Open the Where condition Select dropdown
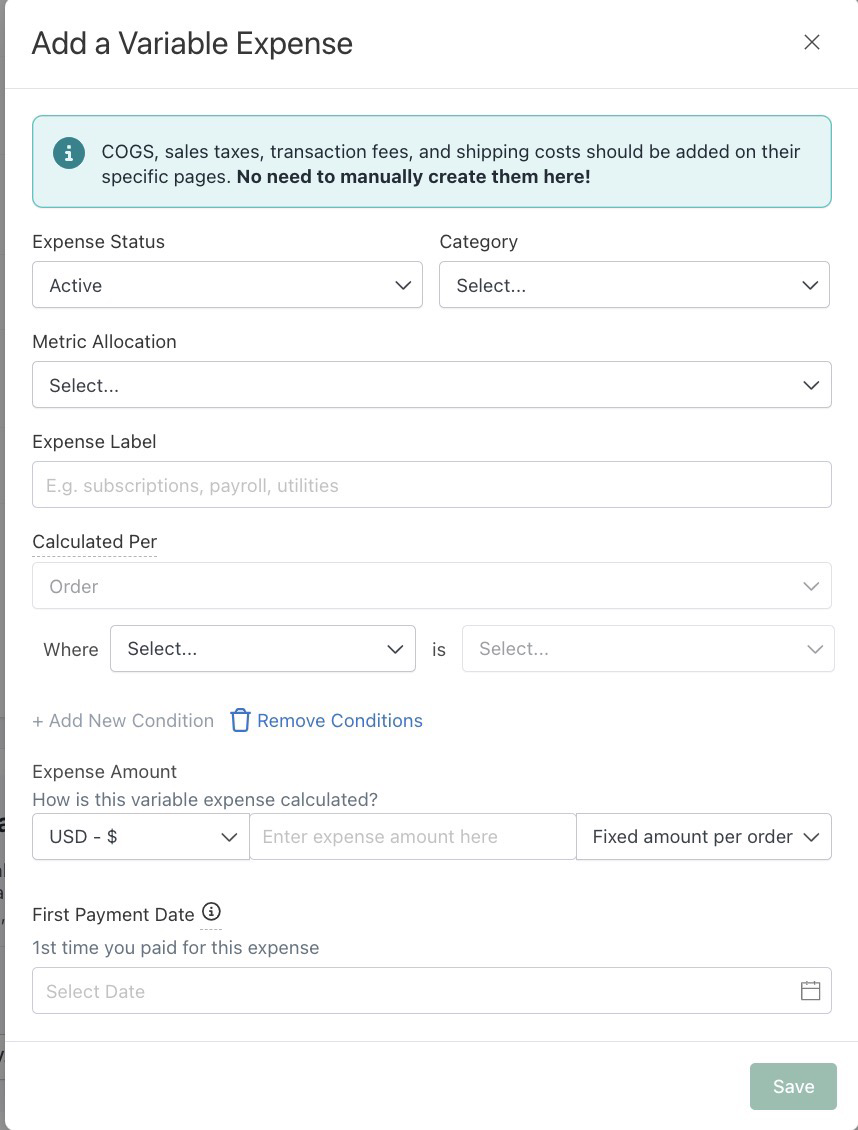 pos(263,649)
